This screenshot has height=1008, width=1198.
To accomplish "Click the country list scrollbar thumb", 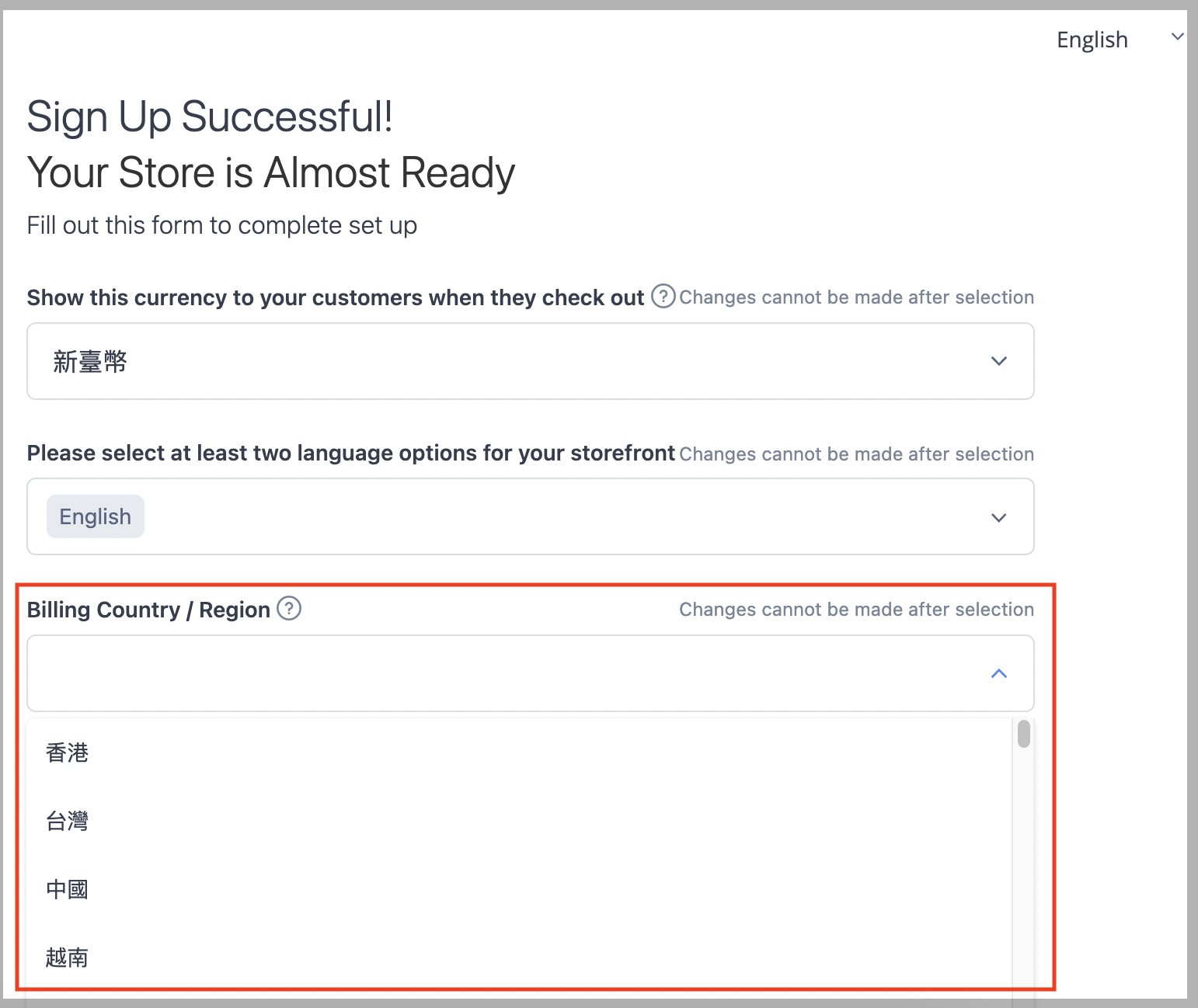I will (x=1024, y=734).
